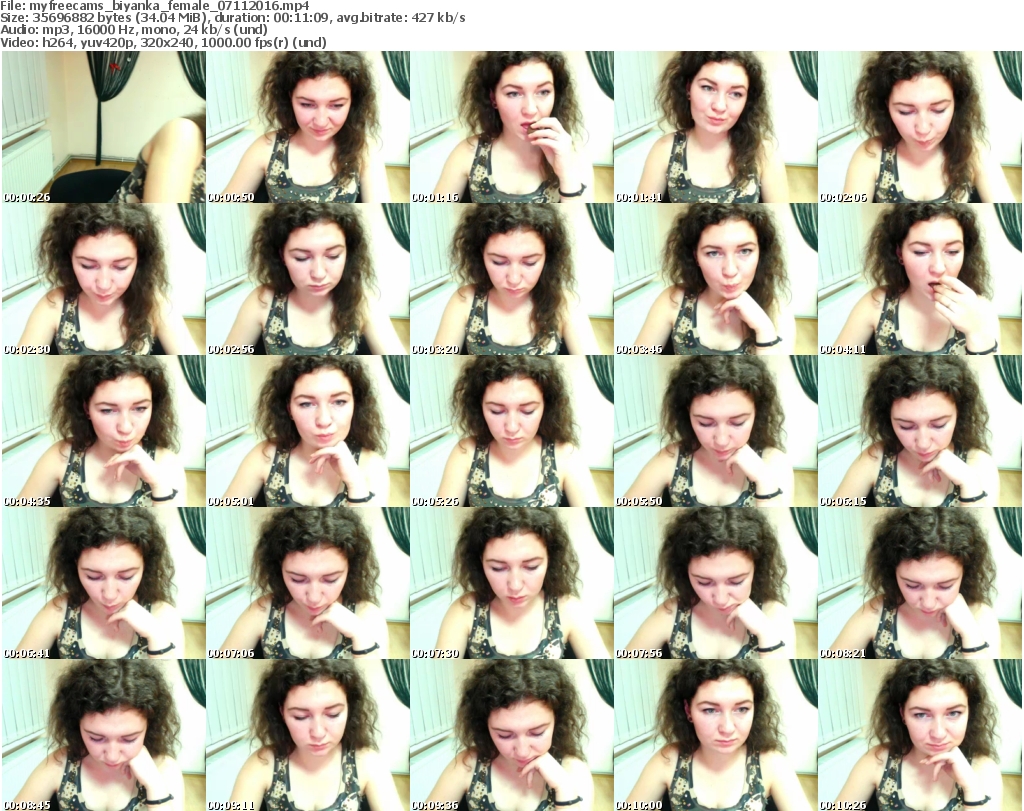1024x811 pixels.
Task: Select the thumbnail stamped 00:02:30
Action: [104, 279]
